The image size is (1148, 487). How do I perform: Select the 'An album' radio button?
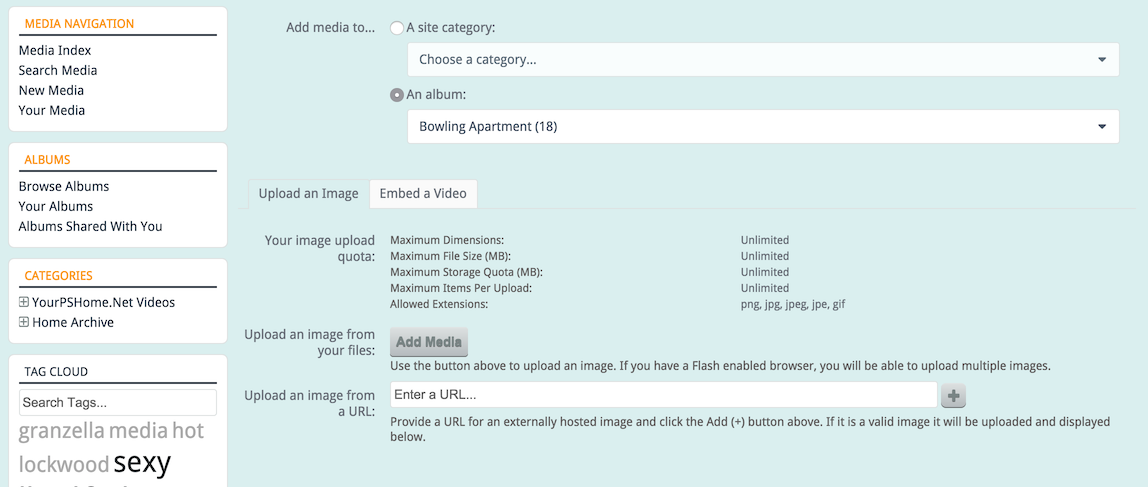click(397, 95)
